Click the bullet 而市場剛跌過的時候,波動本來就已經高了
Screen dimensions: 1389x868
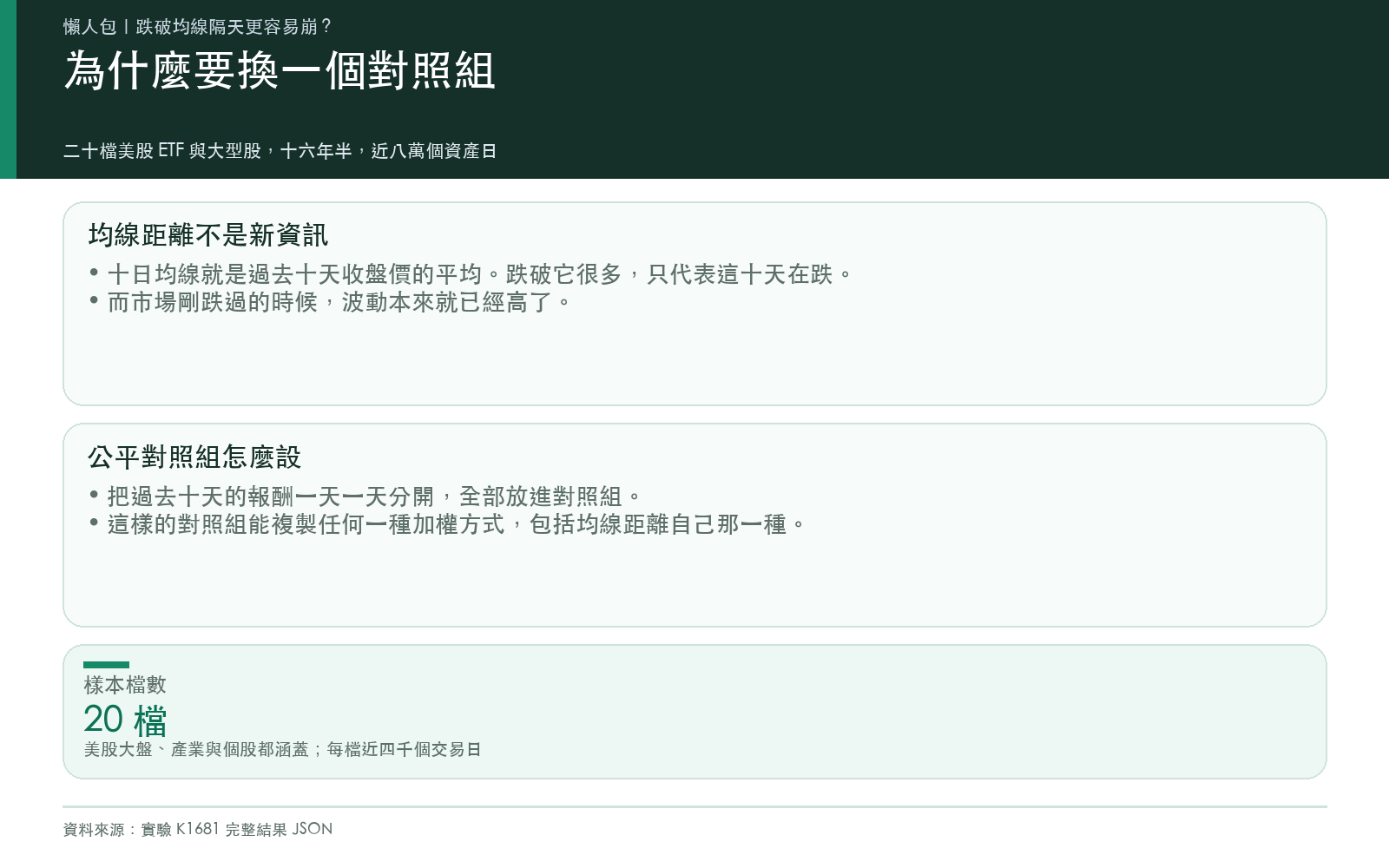click(x=330, y=302)
